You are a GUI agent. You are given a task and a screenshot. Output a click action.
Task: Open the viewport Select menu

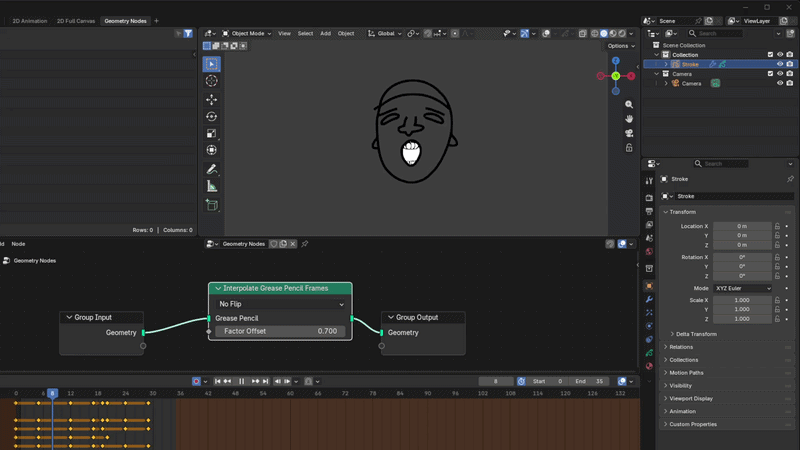tap(305, 34)
